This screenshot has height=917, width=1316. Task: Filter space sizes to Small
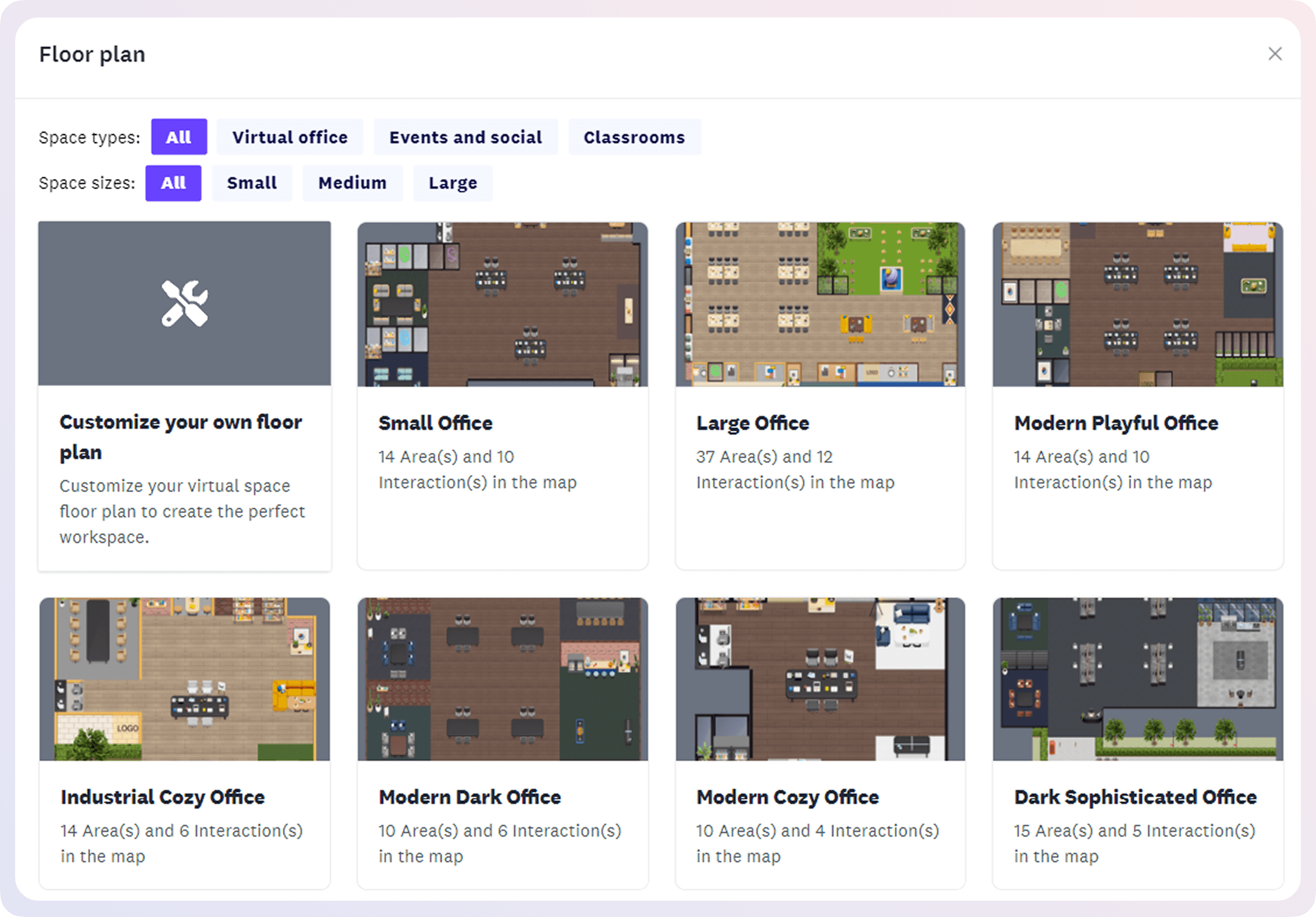click(252, 183)
